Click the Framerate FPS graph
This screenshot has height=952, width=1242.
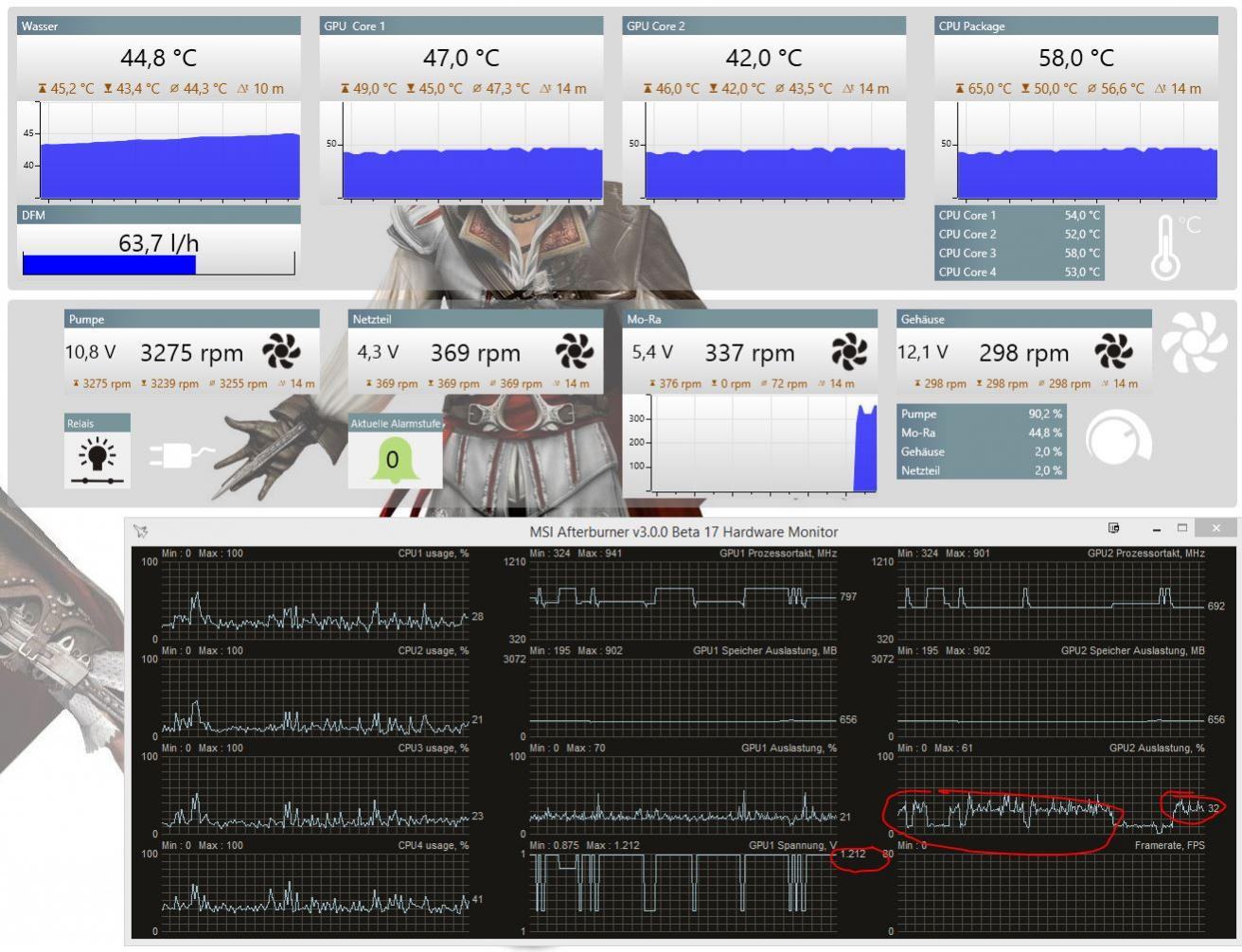coord(1052,892)
